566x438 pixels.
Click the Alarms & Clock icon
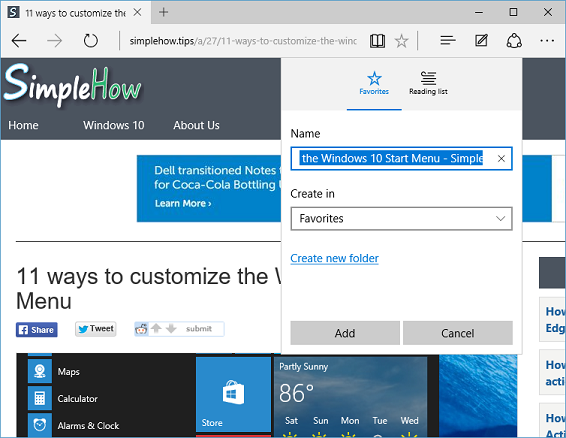coord(40,425)
